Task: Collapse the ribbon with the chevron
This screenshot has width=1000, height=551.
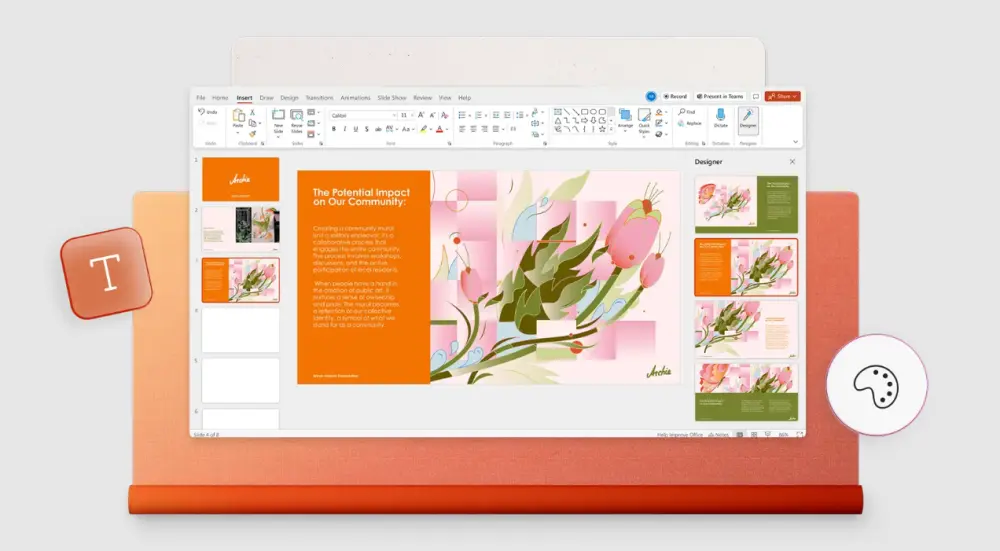Action: [x=795, y=142]
